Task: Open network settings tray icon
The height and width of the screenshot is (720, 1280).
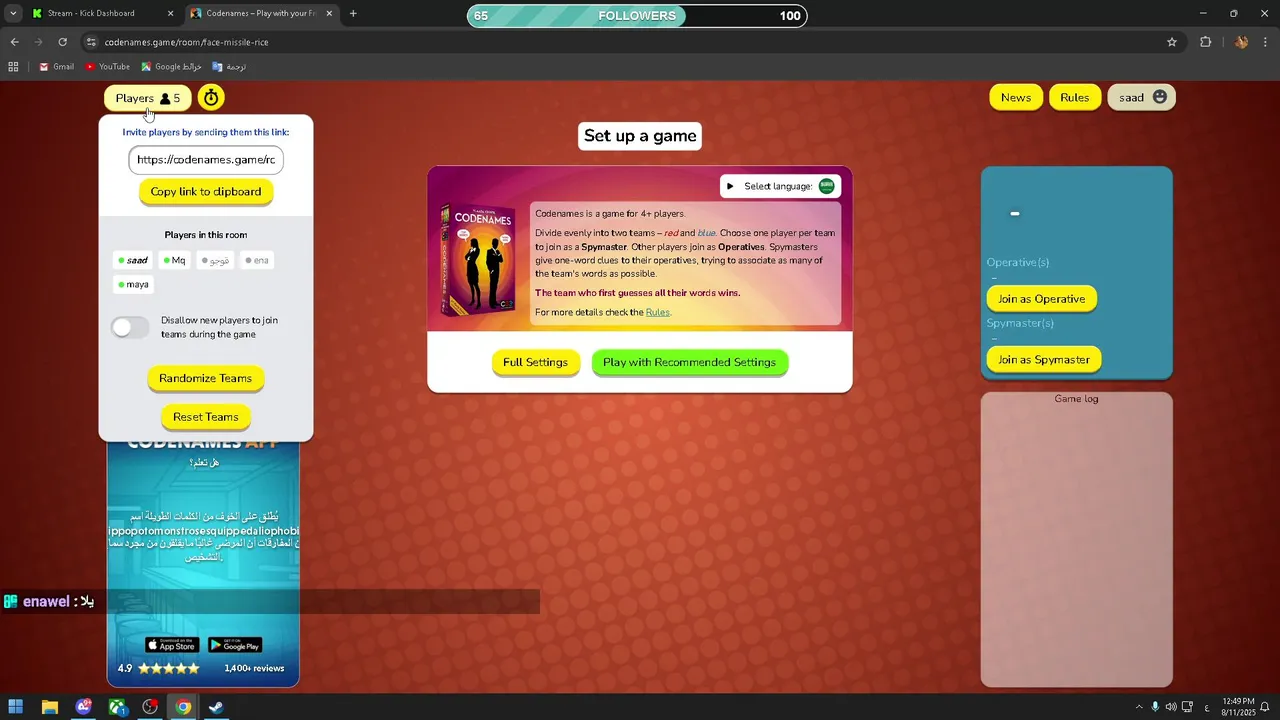Action: point(1187,707)
